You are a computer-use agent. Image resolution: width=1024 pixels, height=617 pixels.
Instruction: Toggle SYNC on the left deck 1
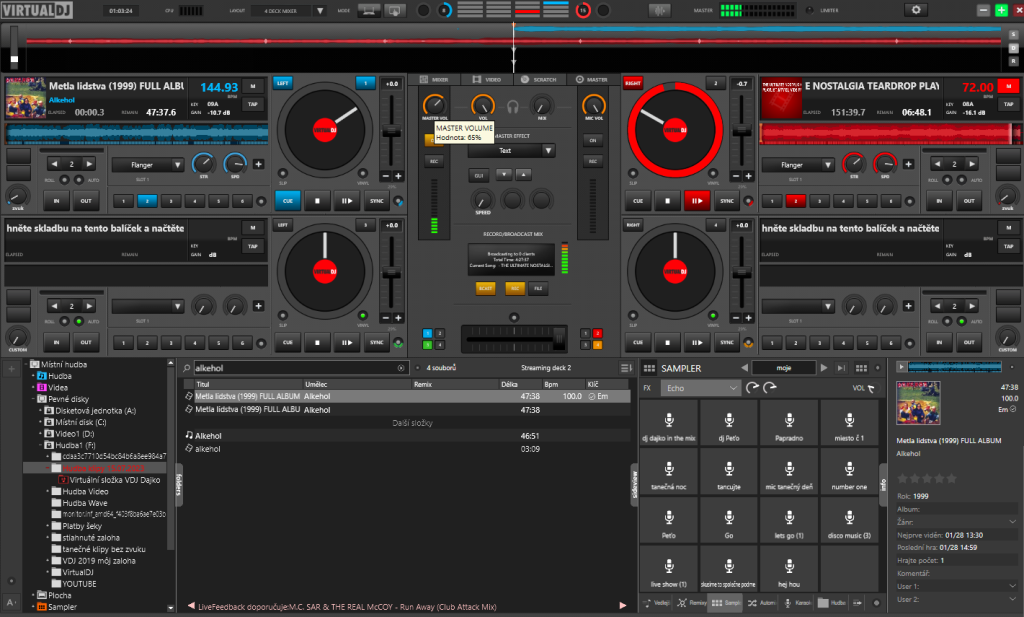point(376,200)
